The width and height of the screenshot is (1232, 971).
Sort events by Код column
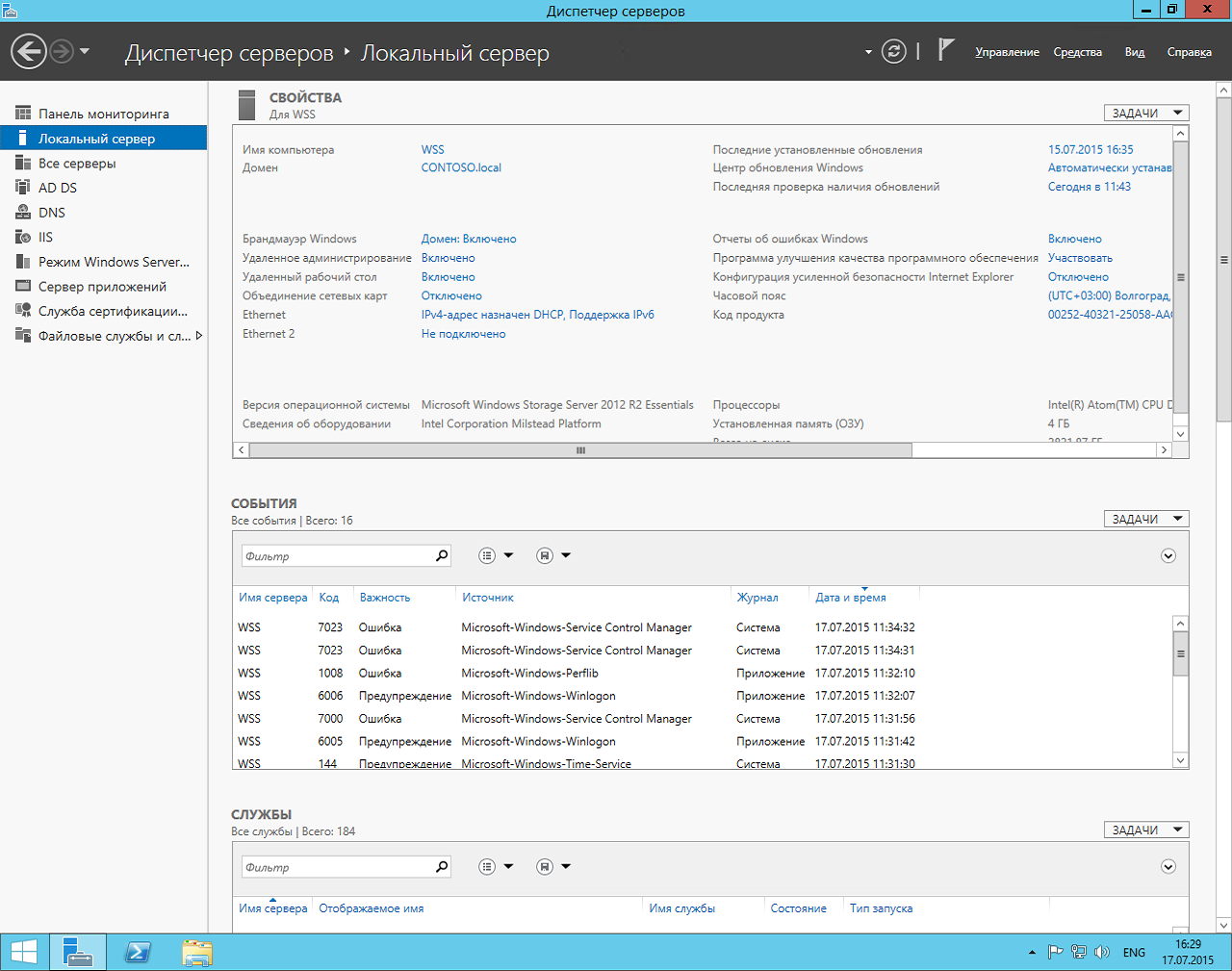pyautogui.click(x=329, y=598)
